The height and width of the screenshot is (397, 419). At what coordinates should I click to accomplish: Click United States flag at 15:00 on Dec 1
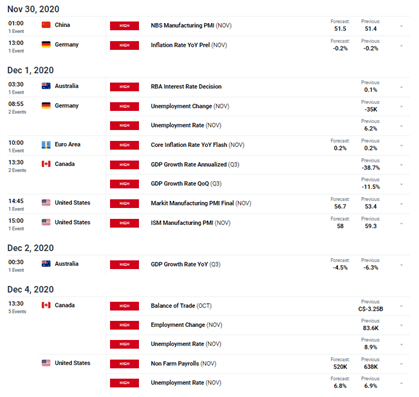pos(46,222)
